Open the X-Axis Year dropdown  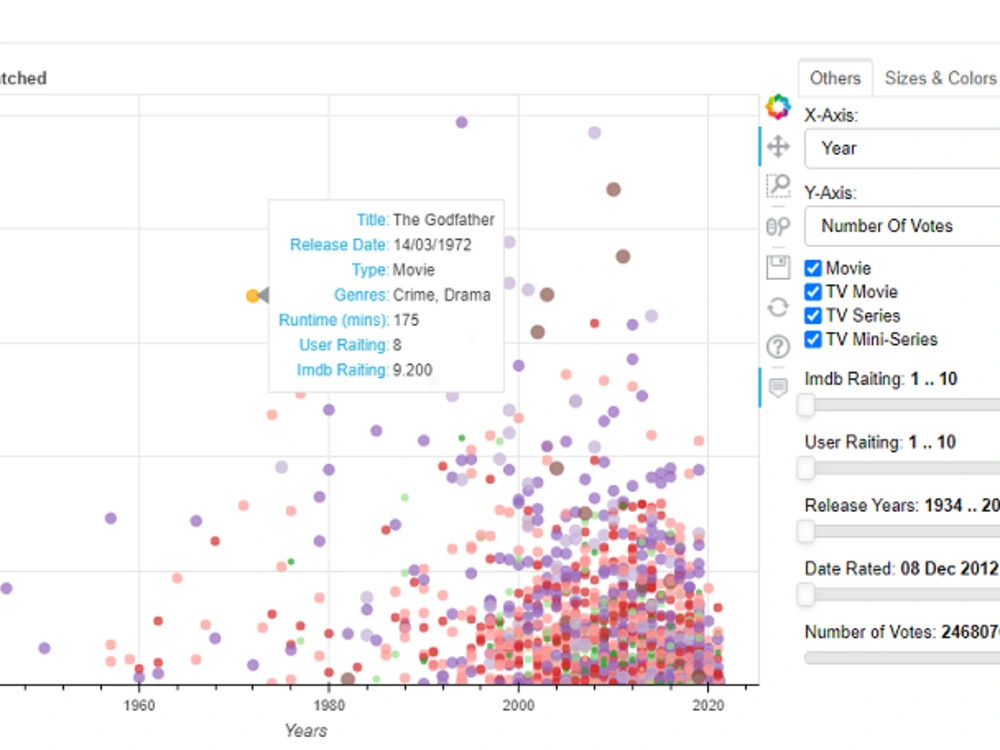tap(900, 148)
